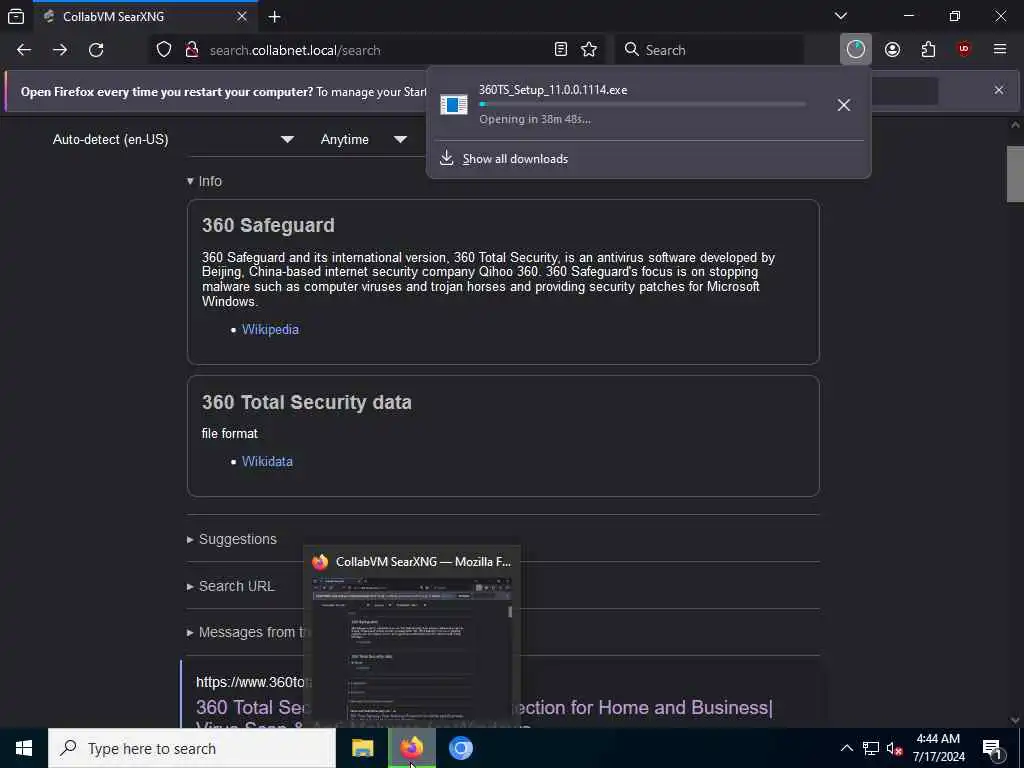Image resolution: width=1024 pixels, height=768 pixels.
Task: Dismiss the Open Firefox startup notification
Action: (999, 90)
